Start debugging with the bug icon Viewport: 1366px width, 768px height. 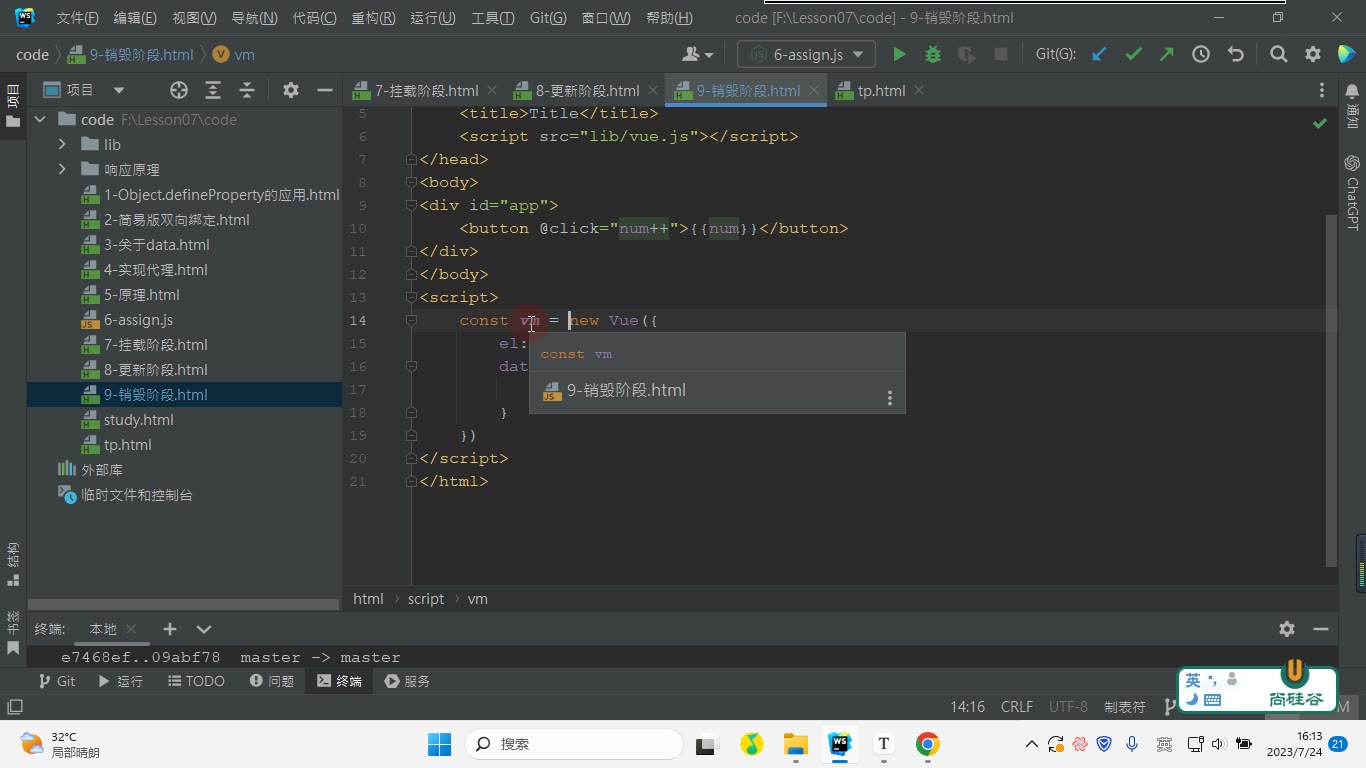tap(933, 54)
